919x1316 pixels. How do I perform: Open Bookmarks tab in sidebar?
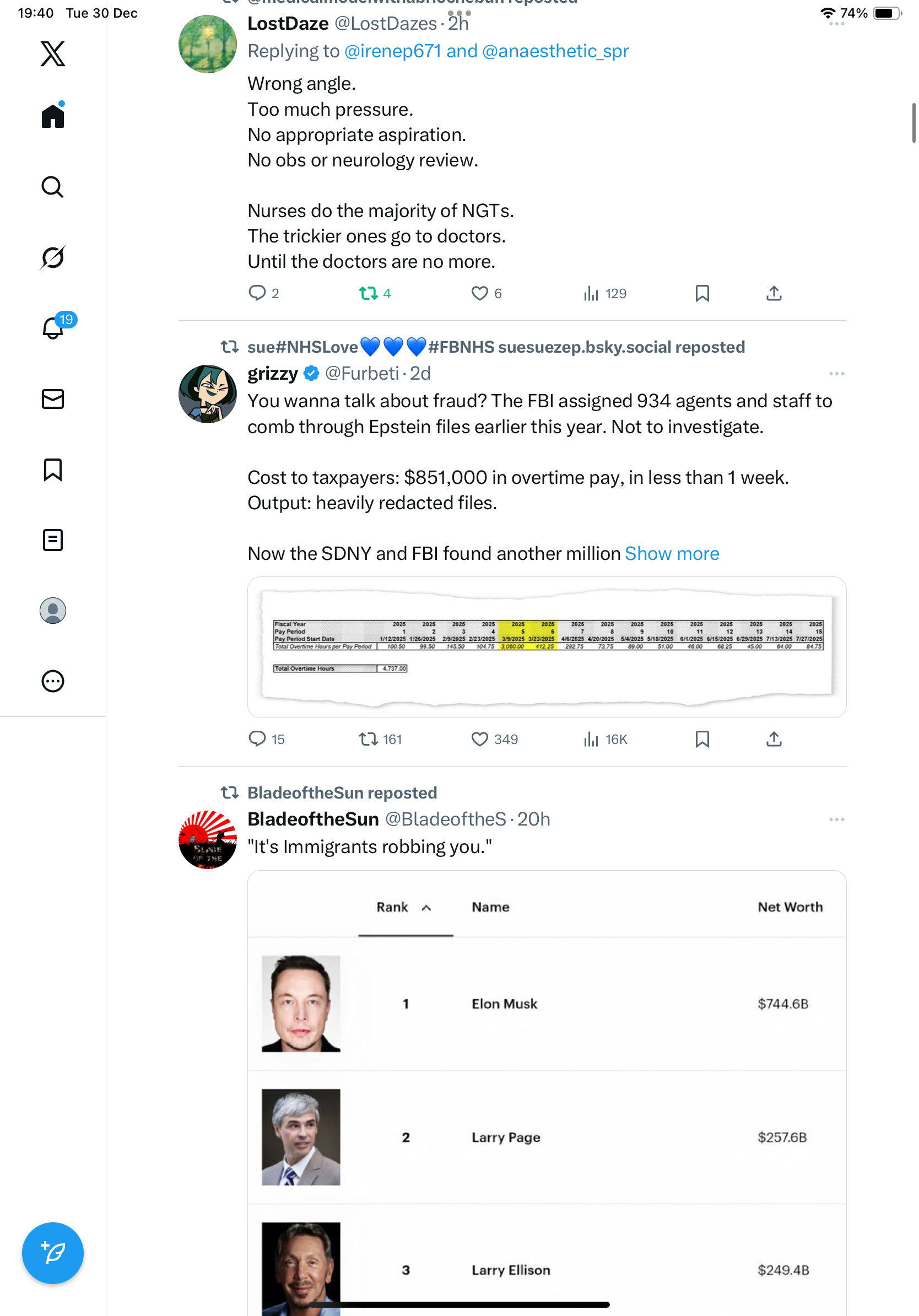pyautogui.click(x=53, y=470)
